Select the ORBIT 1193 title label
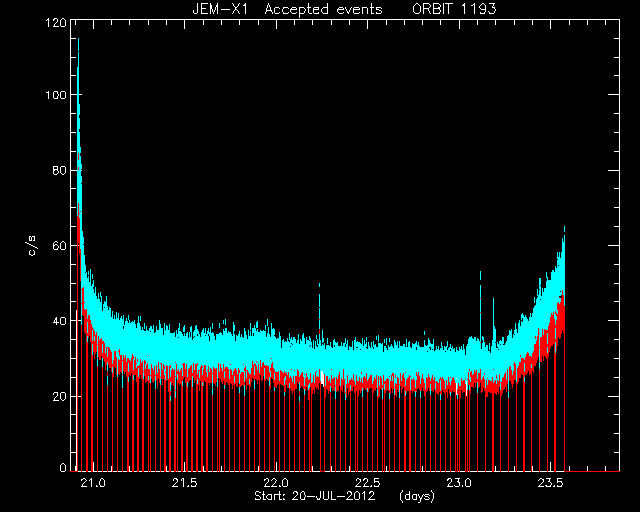Image resolution: width=640 pixels, height=512 pixels. click(x=454, y=9)
